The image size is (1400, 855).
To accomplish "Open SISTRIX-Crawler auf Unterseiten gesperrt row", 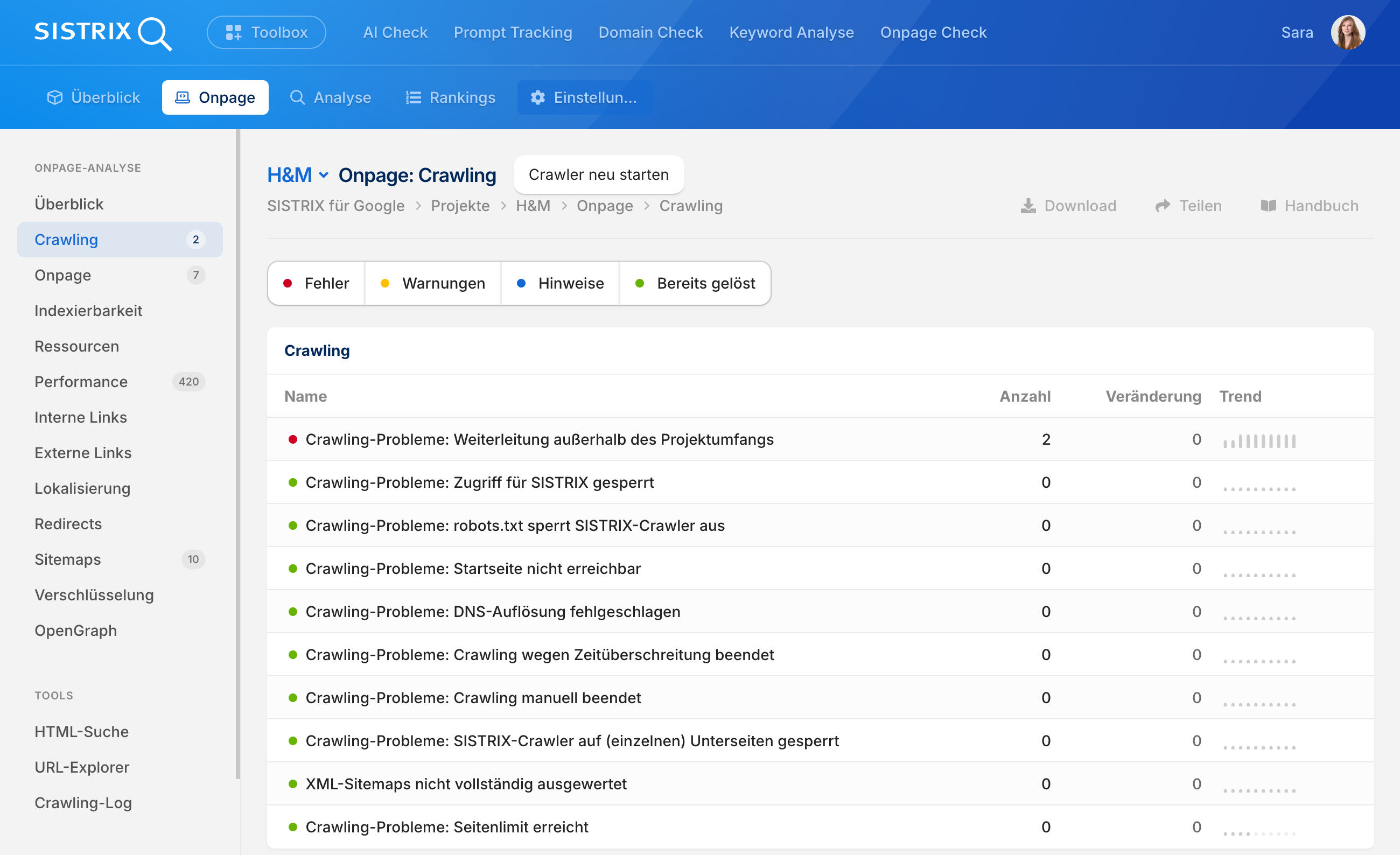I will (821, 740).
